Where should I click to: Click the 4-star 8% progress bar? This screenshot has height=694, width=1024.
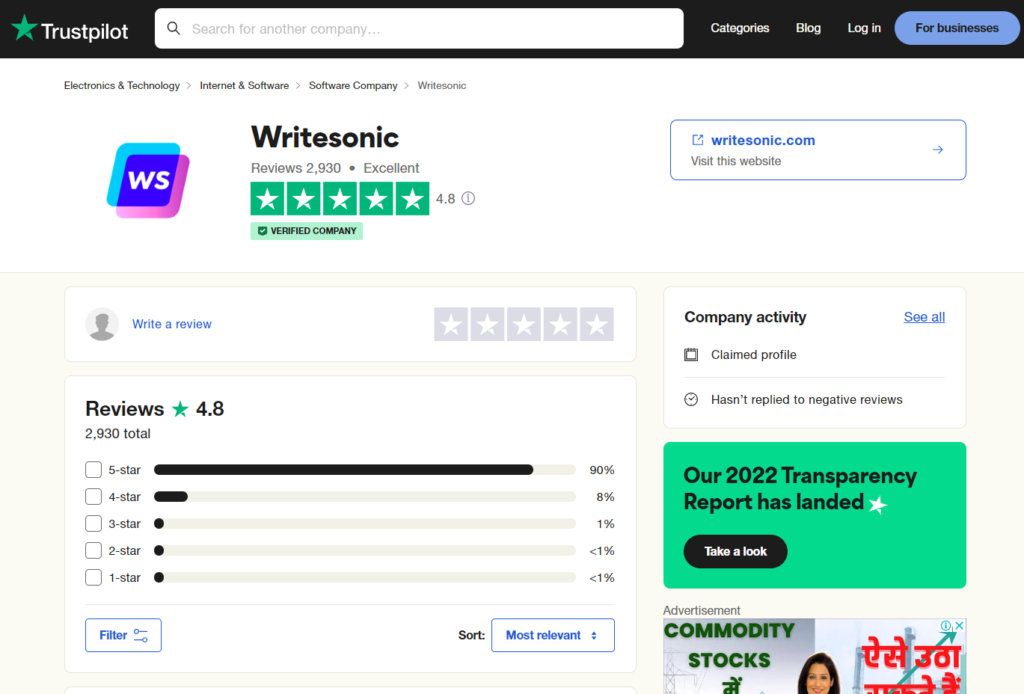[364, 497]
